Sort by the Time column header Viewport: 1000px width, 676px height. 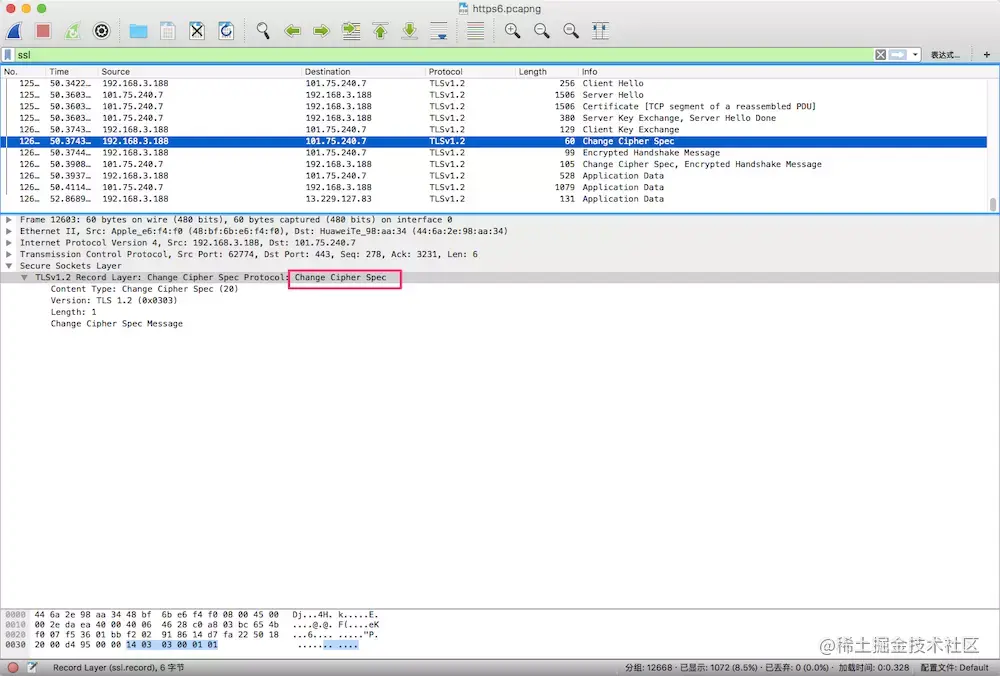click(71, 71)
